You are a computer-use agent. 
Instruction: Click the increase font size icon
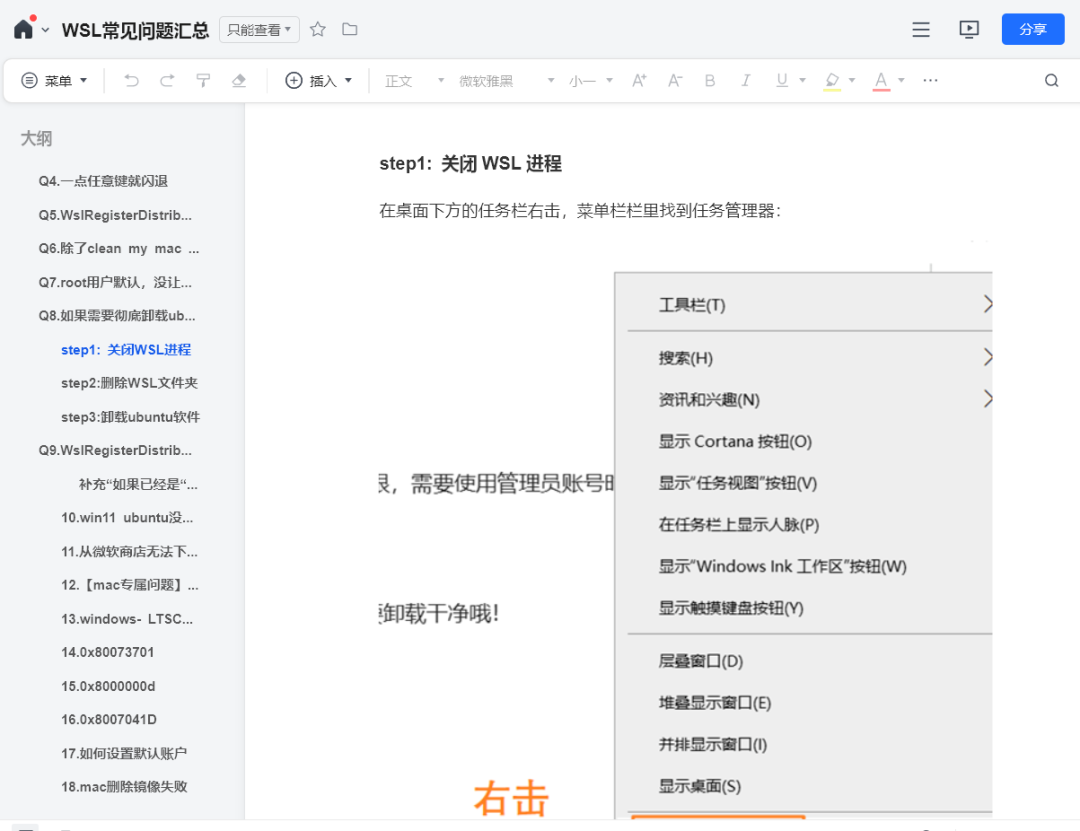tap(639, 81)
